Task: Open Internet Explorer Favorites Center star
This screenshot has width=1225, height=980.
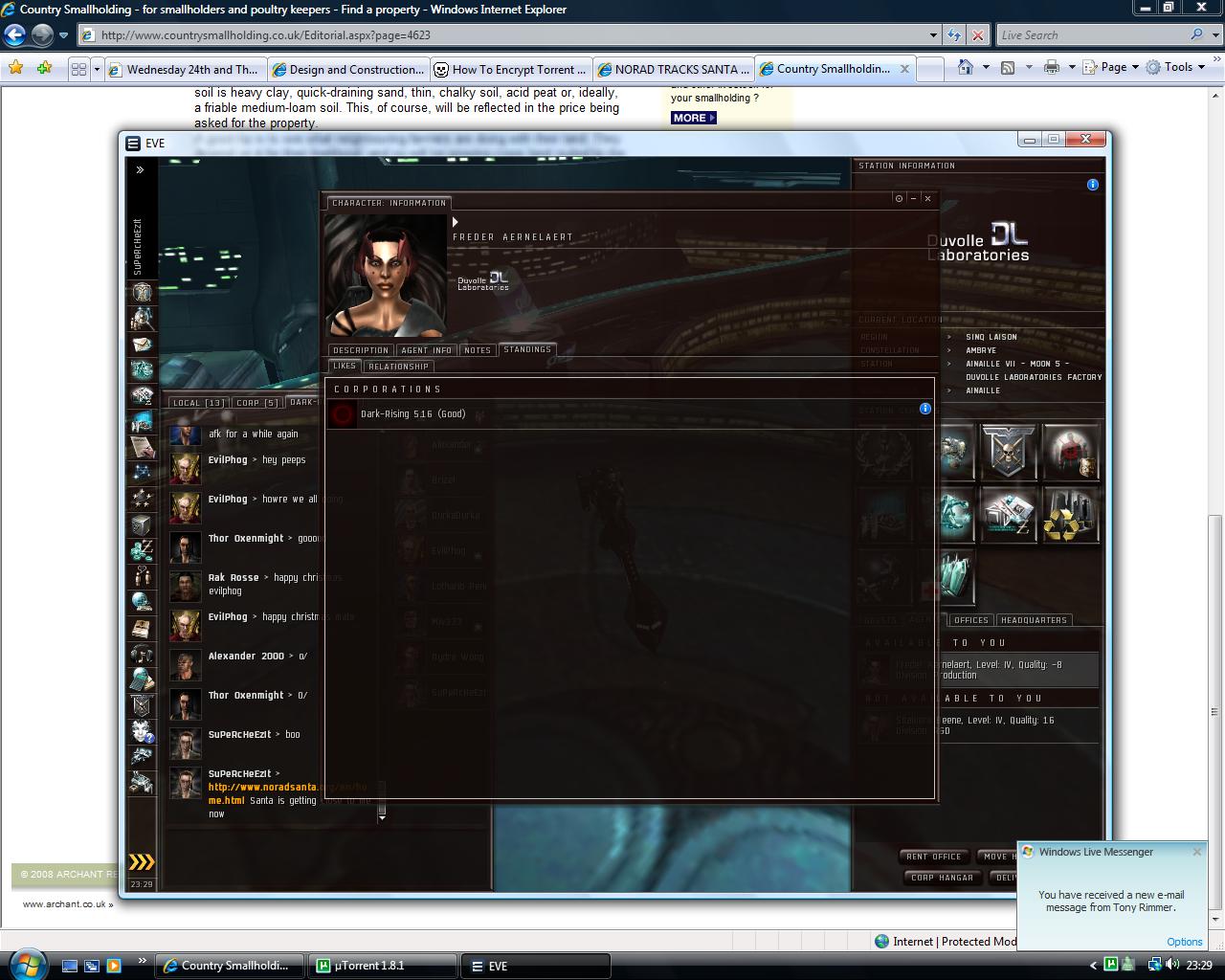Action: click(15, 68)
